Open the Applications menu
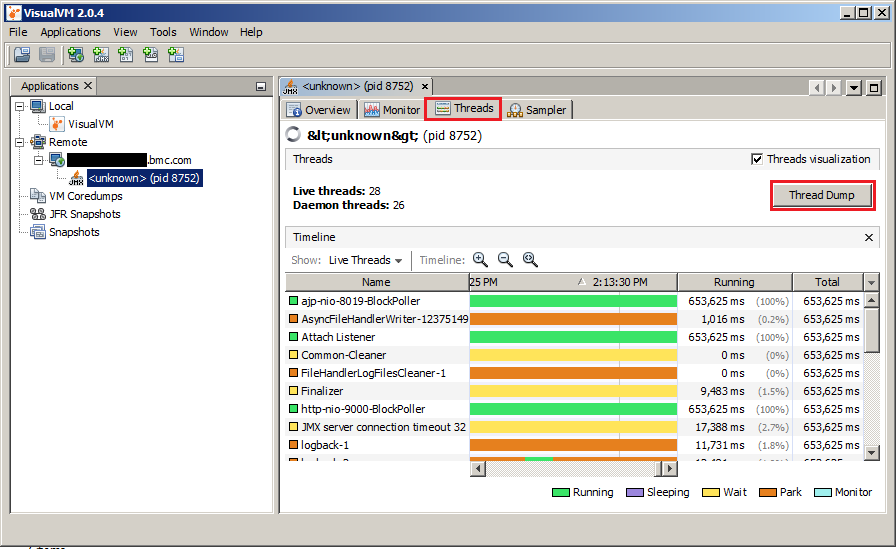The width and height of the screenshot is (896, 549). [x=70, y=32]
